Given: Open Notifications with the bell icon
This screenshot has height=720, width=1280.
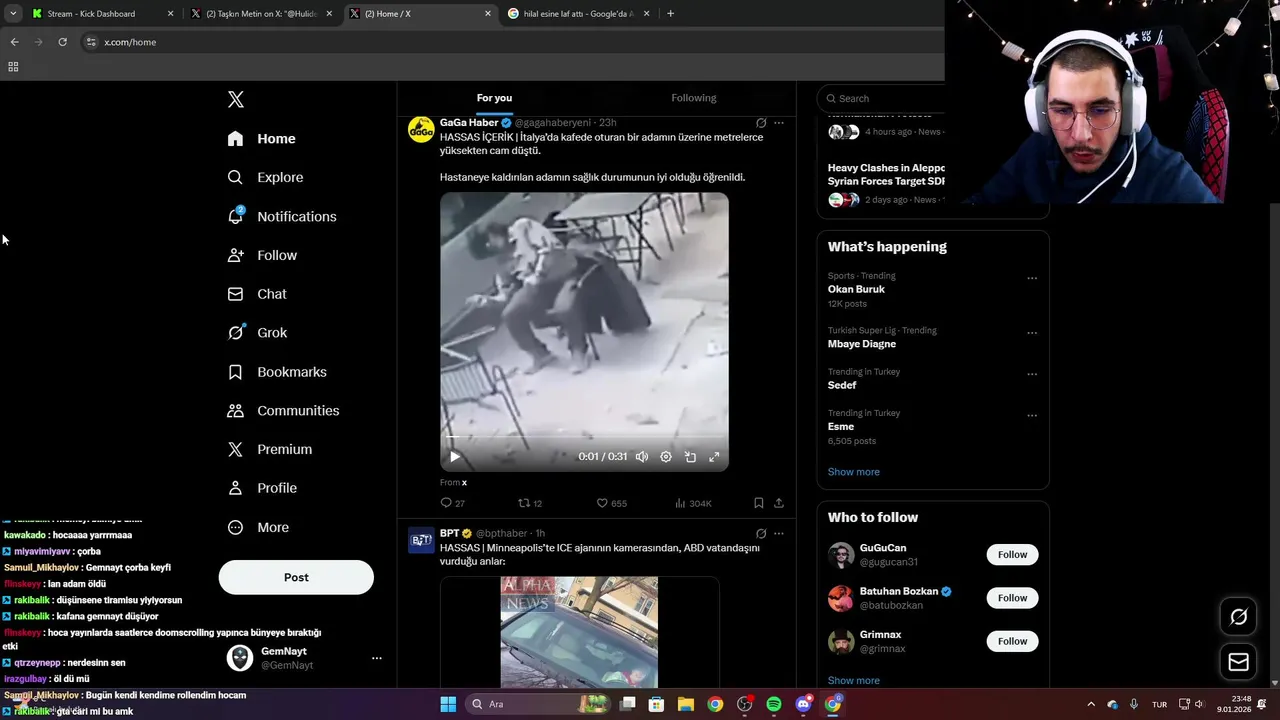Looking at the screenshot, I should coord(281,216).
